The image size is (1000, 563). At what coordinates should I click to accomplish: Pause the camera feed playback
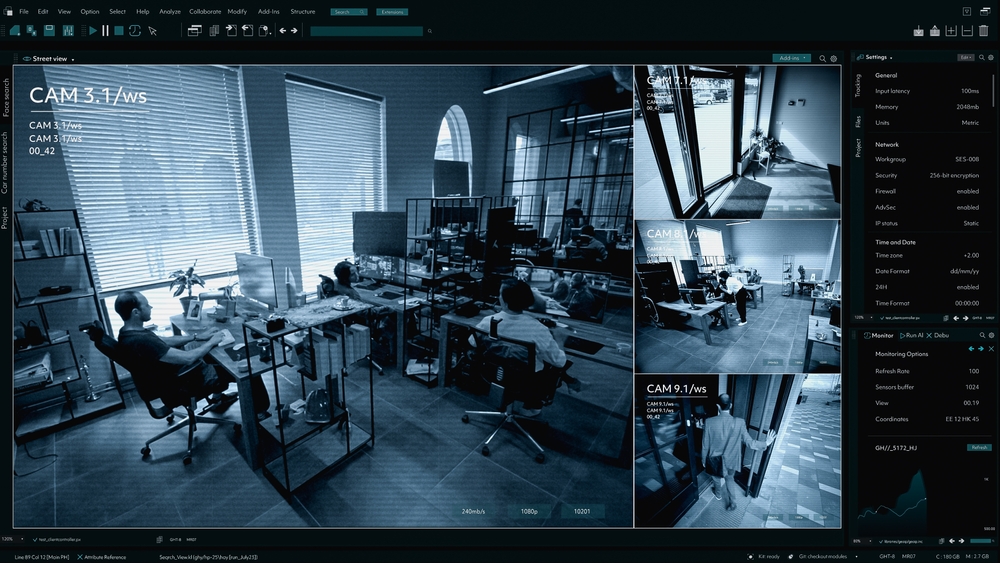coord(105,30)
